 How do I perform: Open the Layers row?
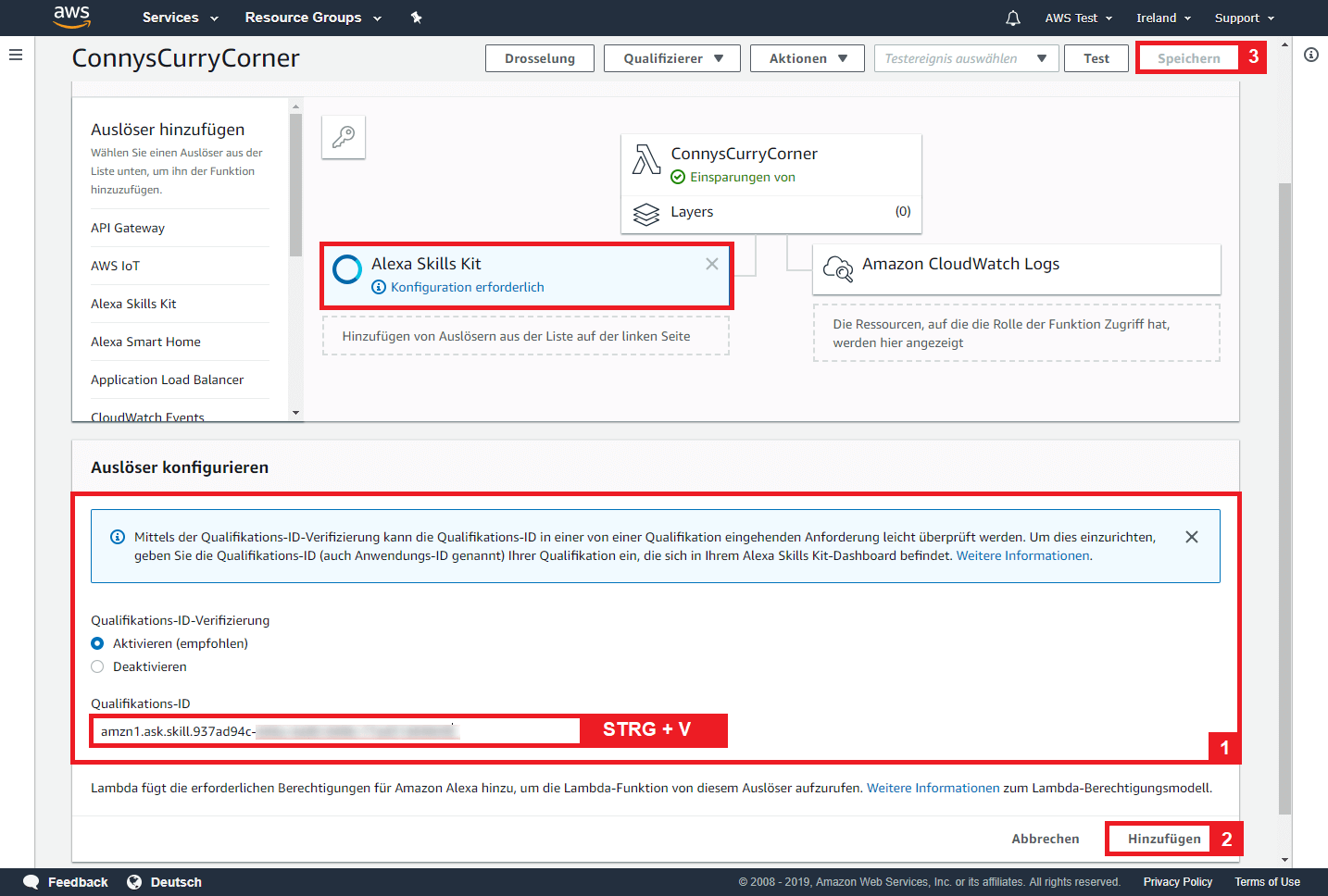(x=771, y=213)
